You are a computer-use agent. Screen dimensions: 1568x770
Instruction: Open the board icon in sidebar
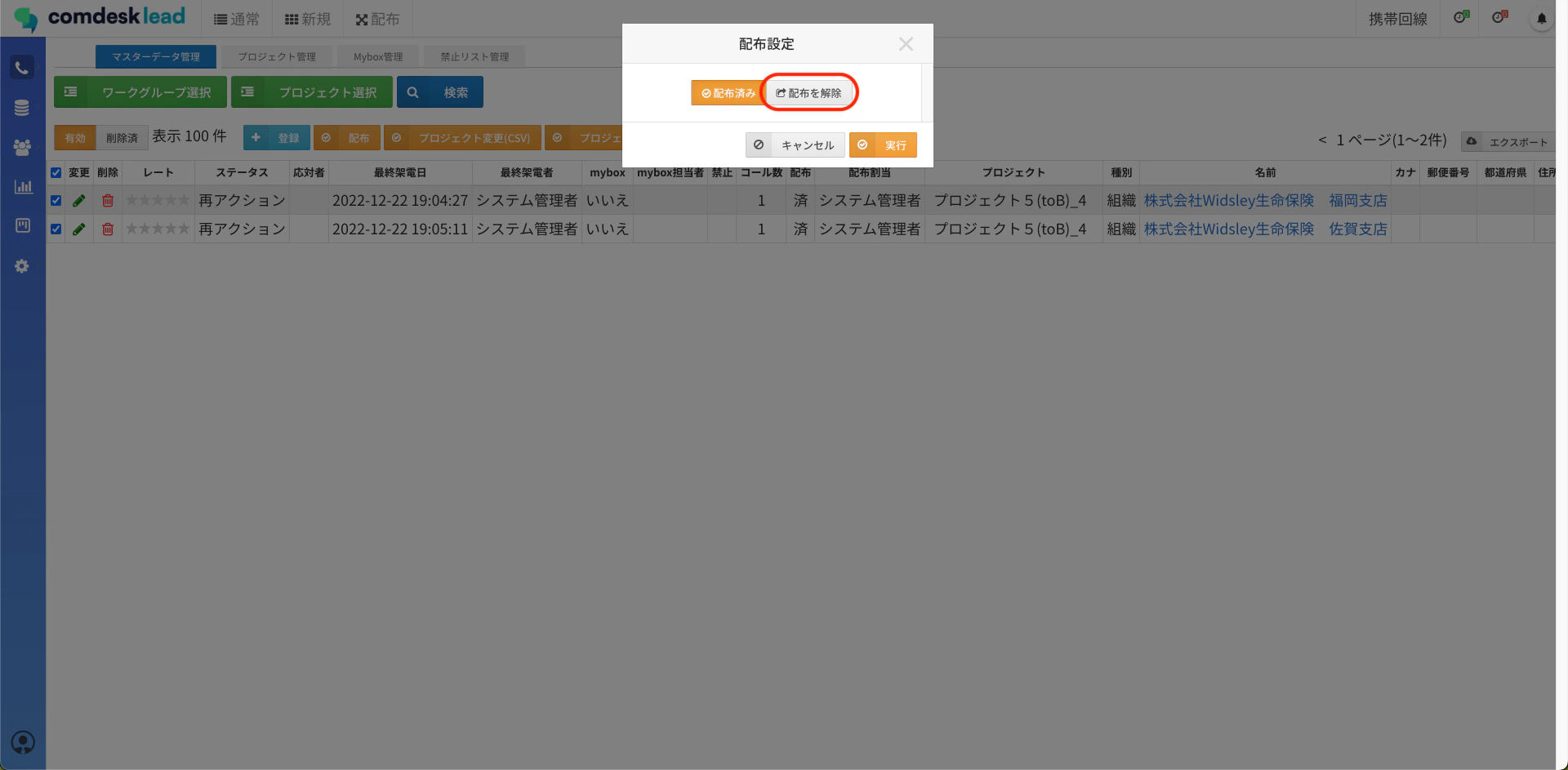click(23, 225)
